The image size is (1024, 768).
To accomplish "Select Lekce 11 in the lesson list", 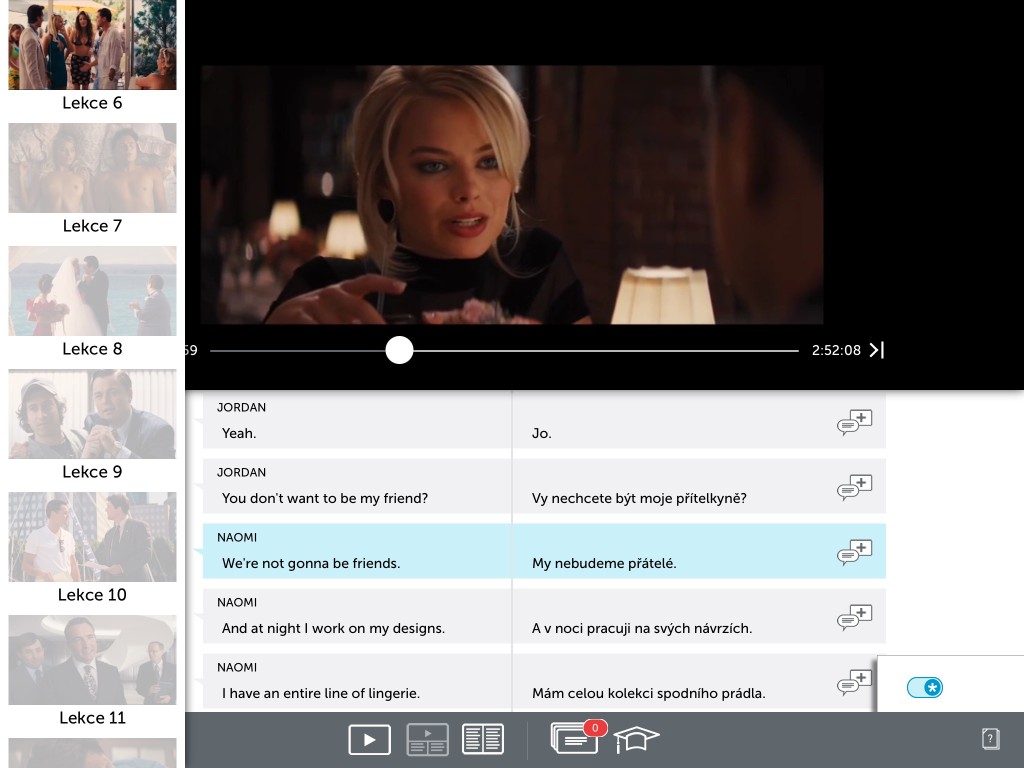I will point(92,671).
